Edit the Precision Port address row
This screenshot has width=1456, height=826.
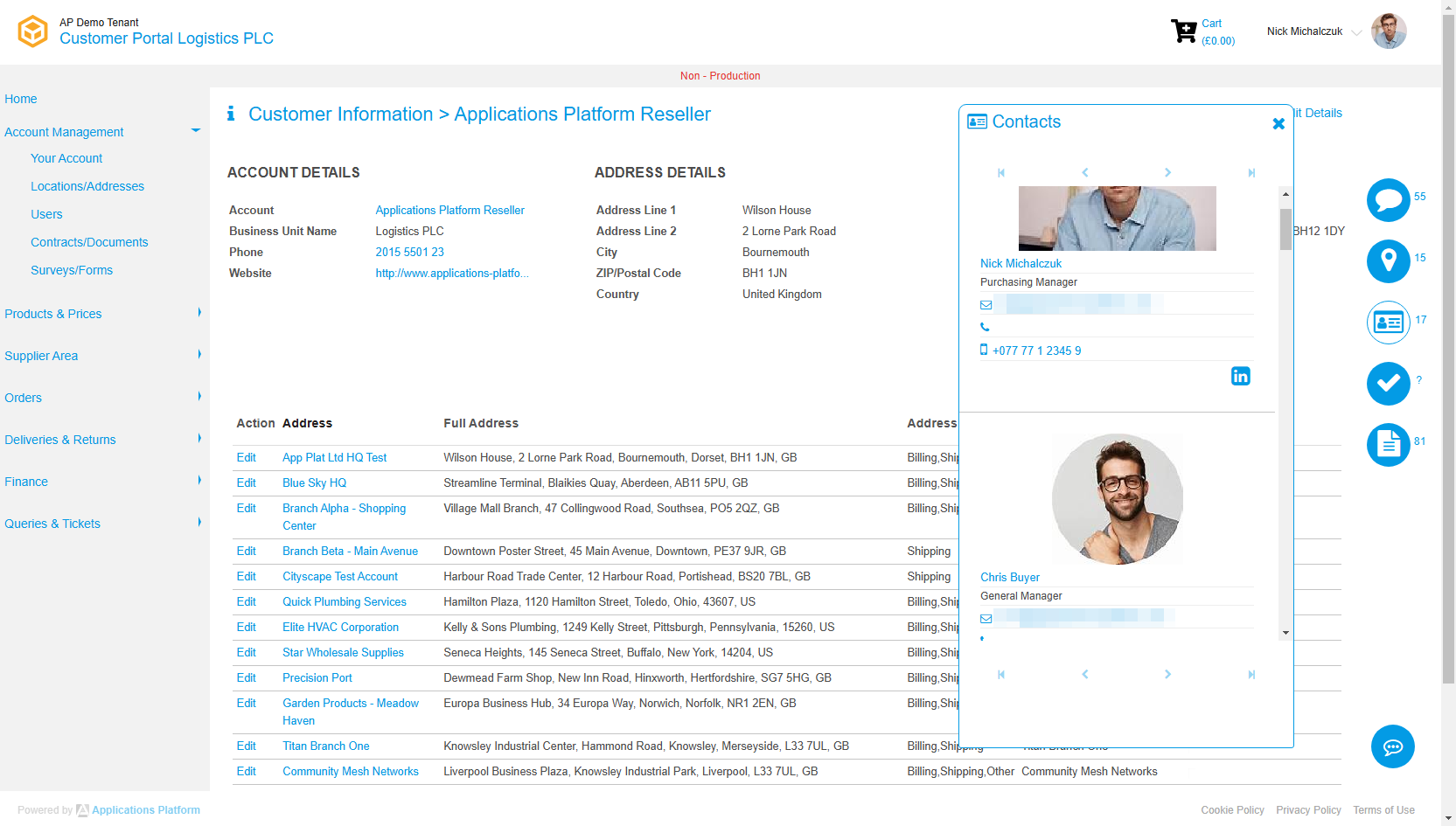point(247,678)
